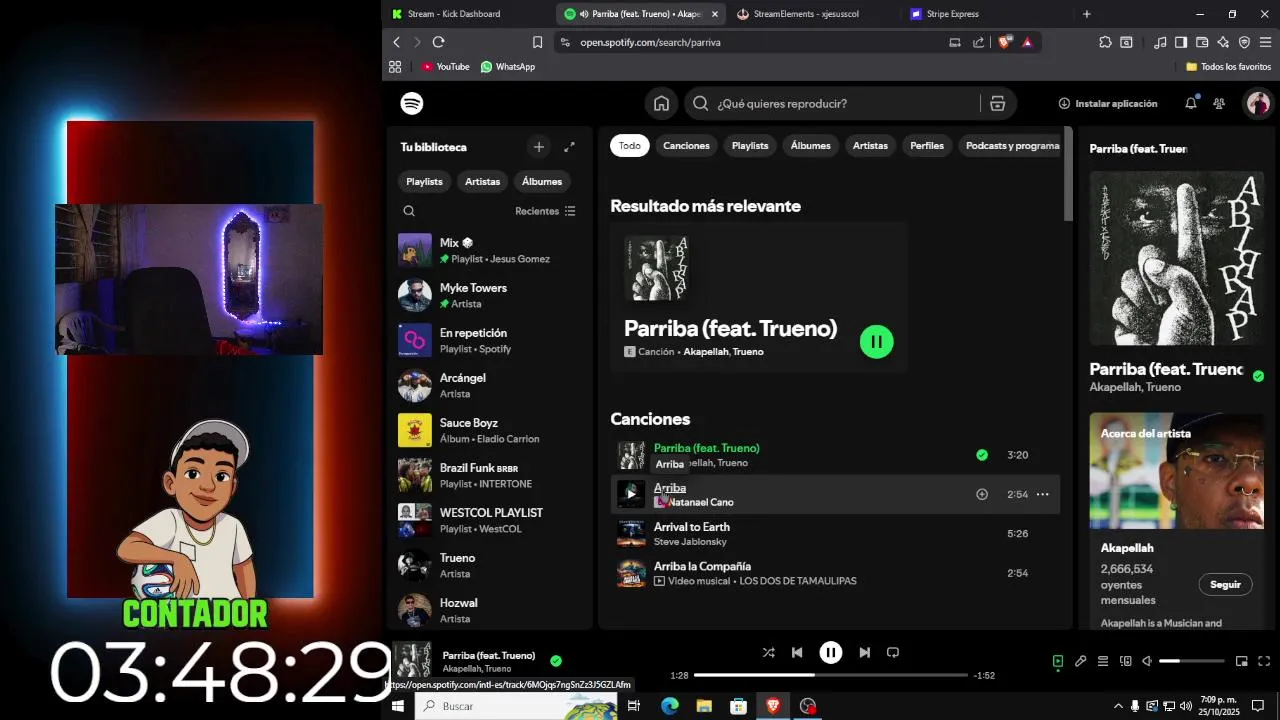The image size is (1280, 720).
Task: Click Instalar aplicación
Action: point(1108,103)
